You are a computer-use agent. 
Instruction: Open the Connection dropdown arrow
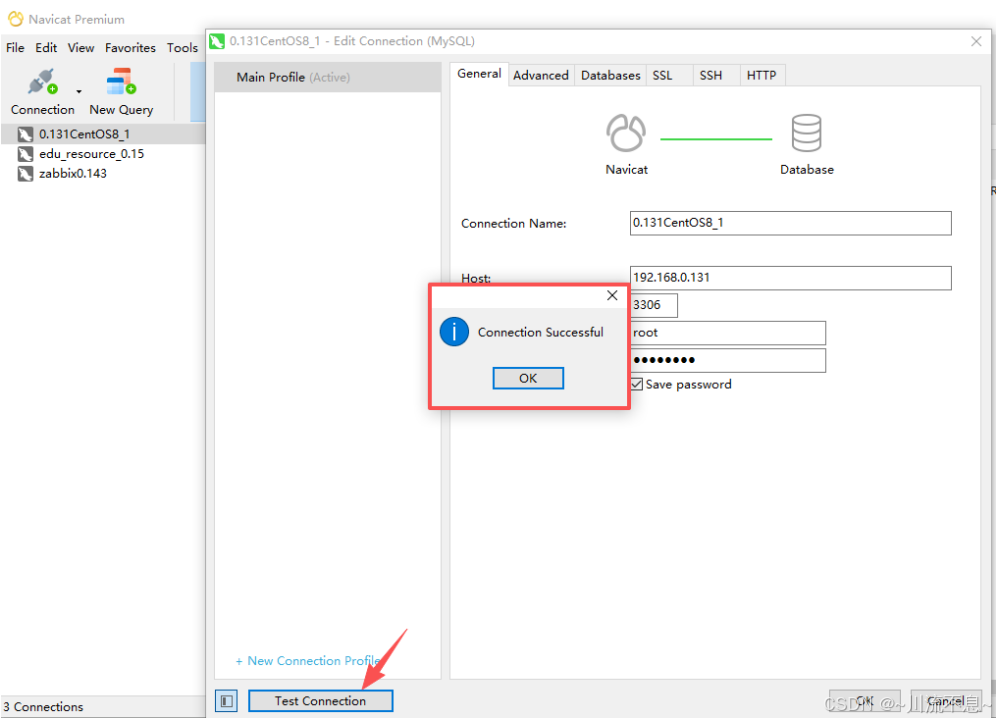pos(79,91)
